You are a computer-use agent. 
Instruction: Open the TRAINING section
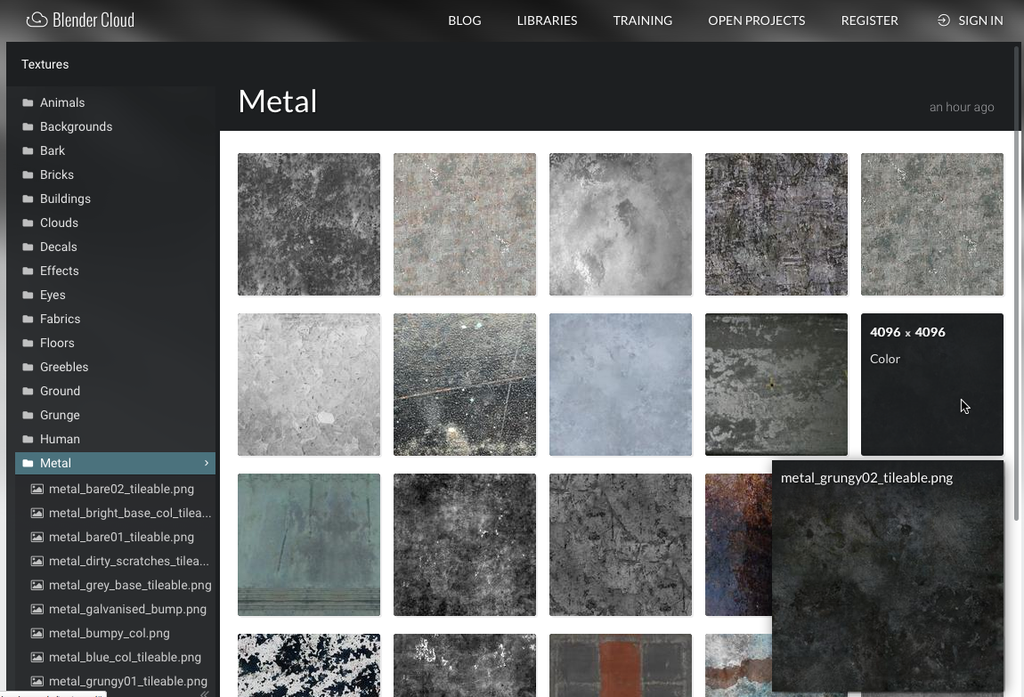click(642, 20)
